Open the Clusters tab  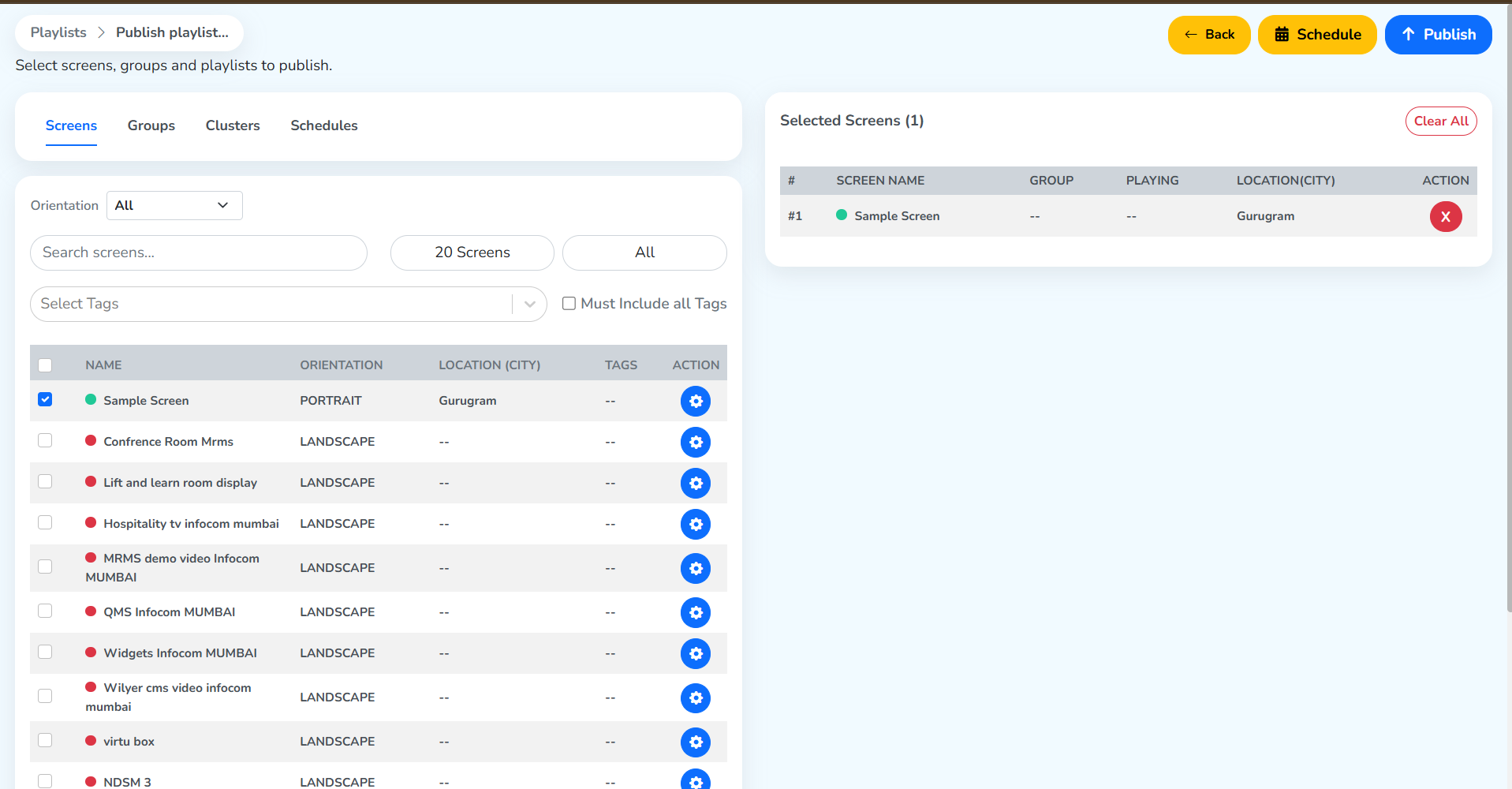[233, 125]
